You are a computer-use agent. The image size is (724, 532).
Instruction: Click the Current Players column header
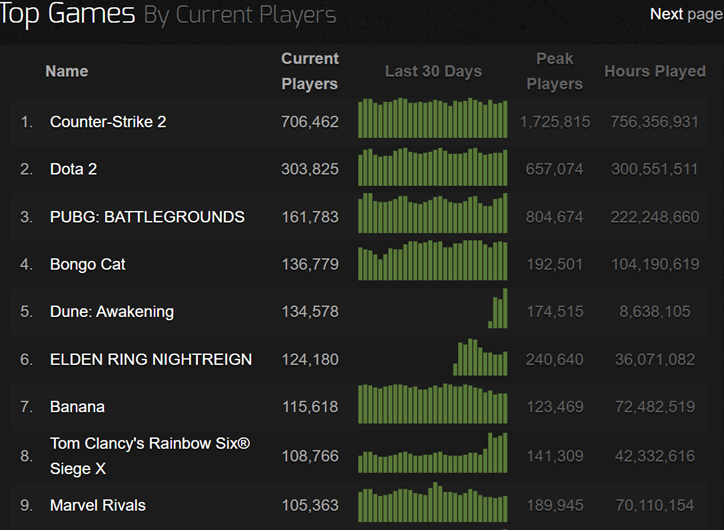[x=310, y=72]
